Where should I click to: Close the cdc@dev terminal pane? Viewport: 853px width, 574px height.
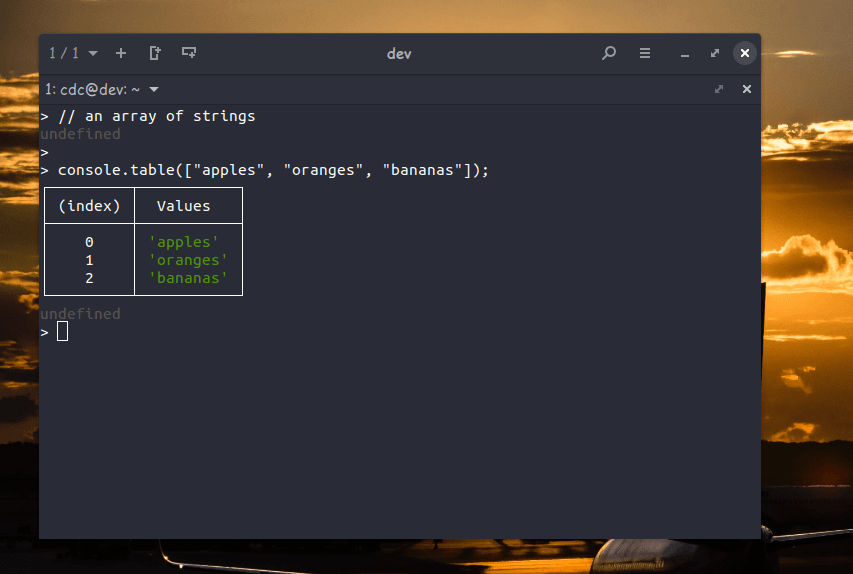746,89
